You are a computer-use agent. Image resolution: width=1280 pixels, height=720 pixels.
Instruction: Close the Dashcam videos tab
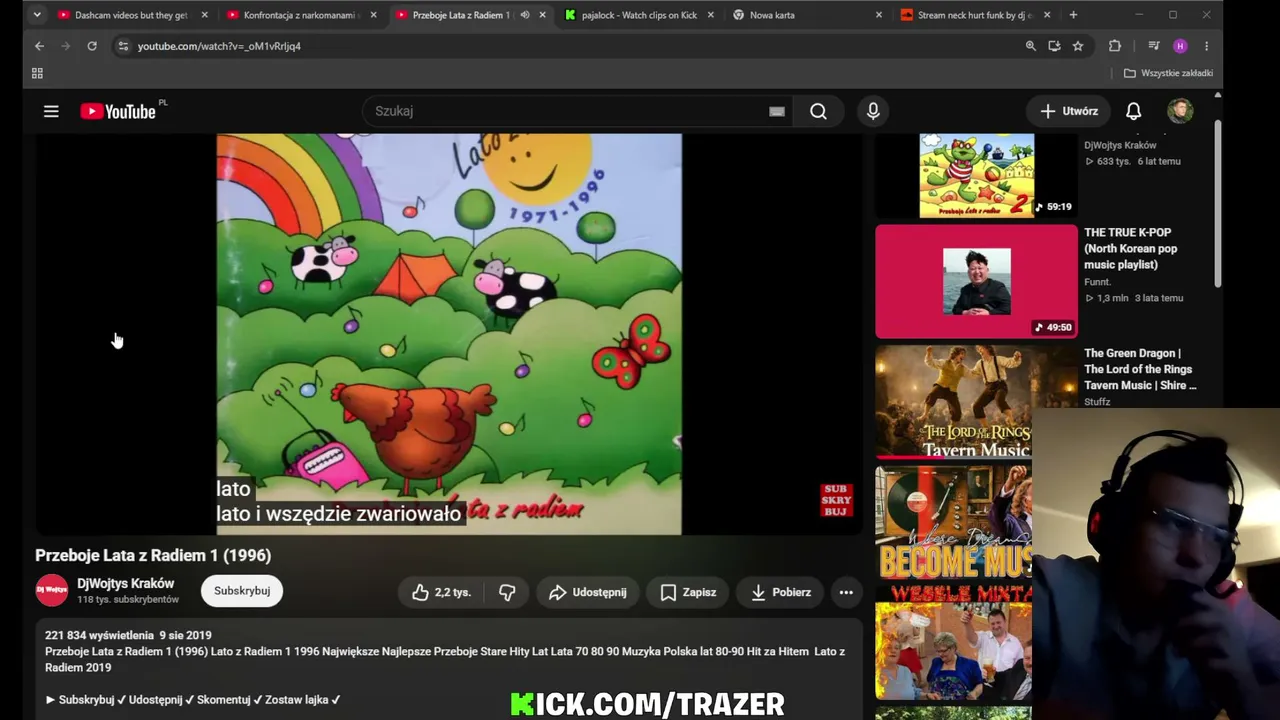[x=205, y=15]
